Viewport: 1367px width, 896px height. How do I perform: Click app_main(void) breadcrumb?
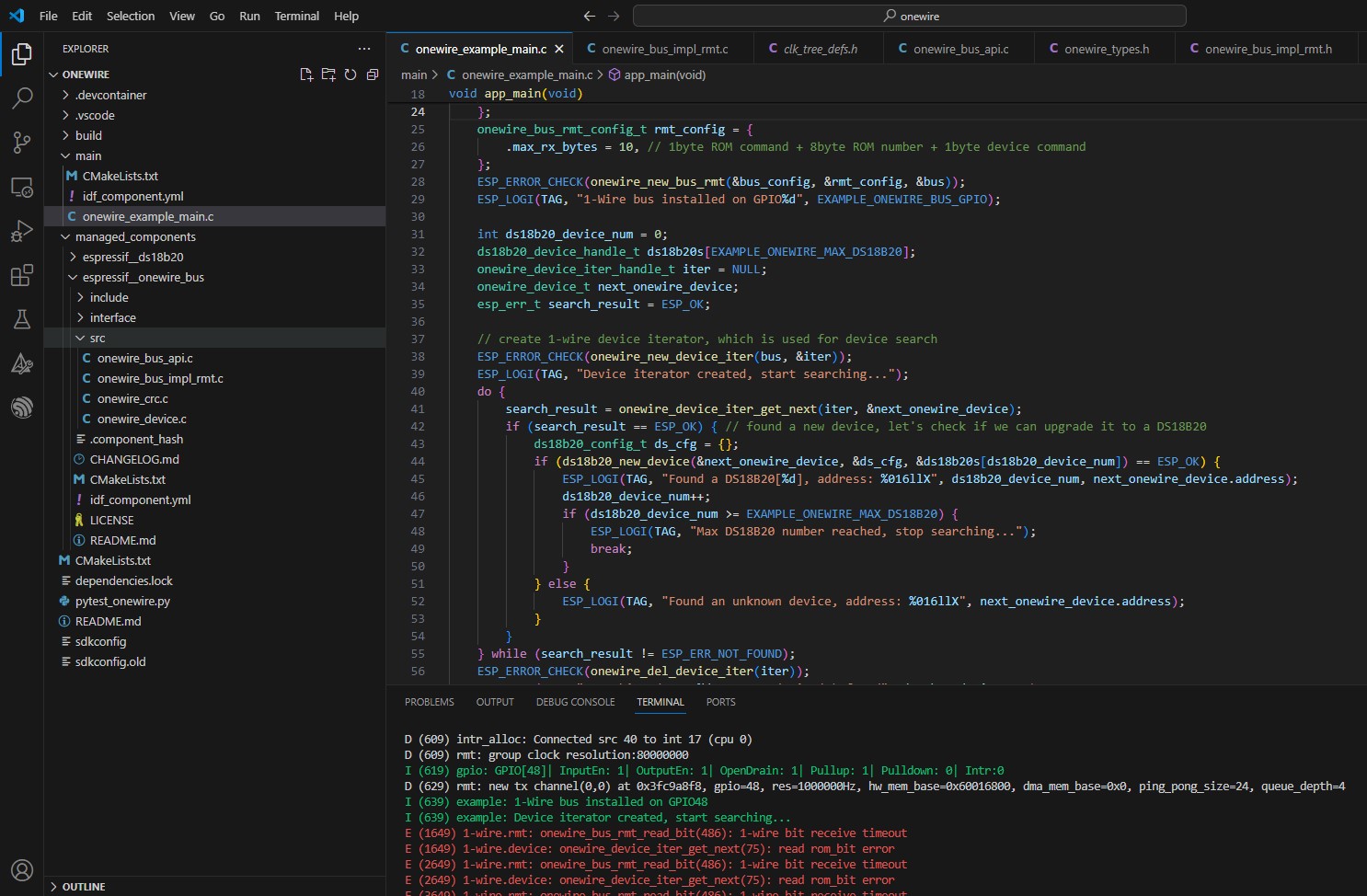pos(657,75)
